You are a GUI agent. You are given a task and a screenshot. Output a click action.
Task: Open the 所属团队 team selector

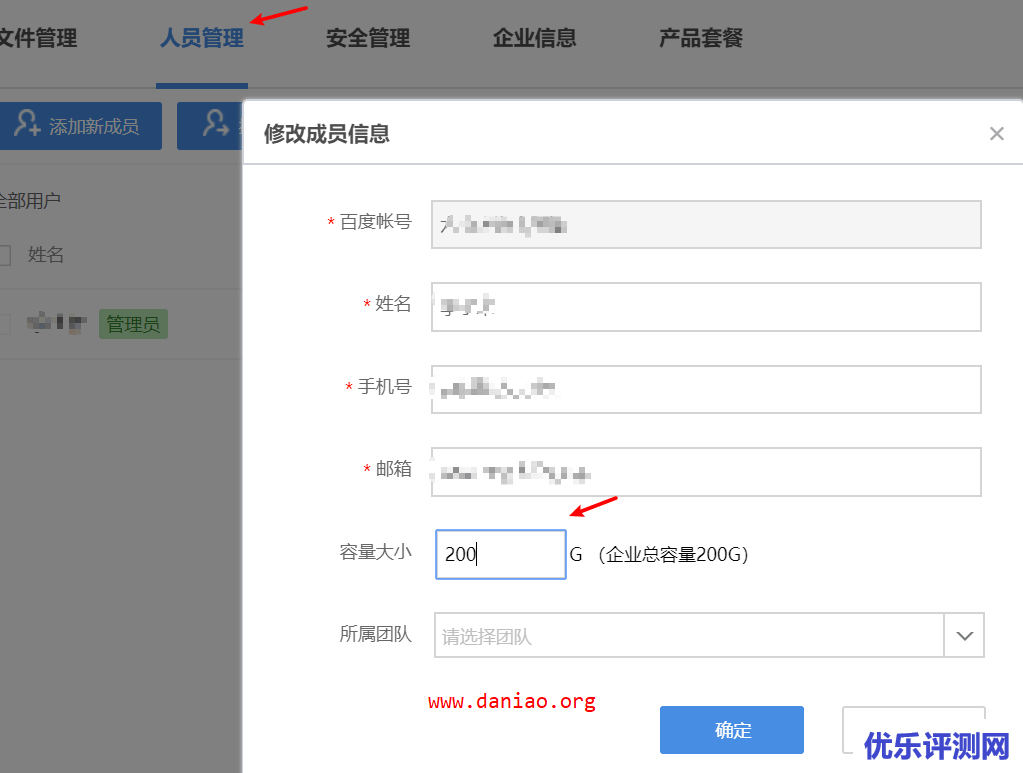pos(700,635)
